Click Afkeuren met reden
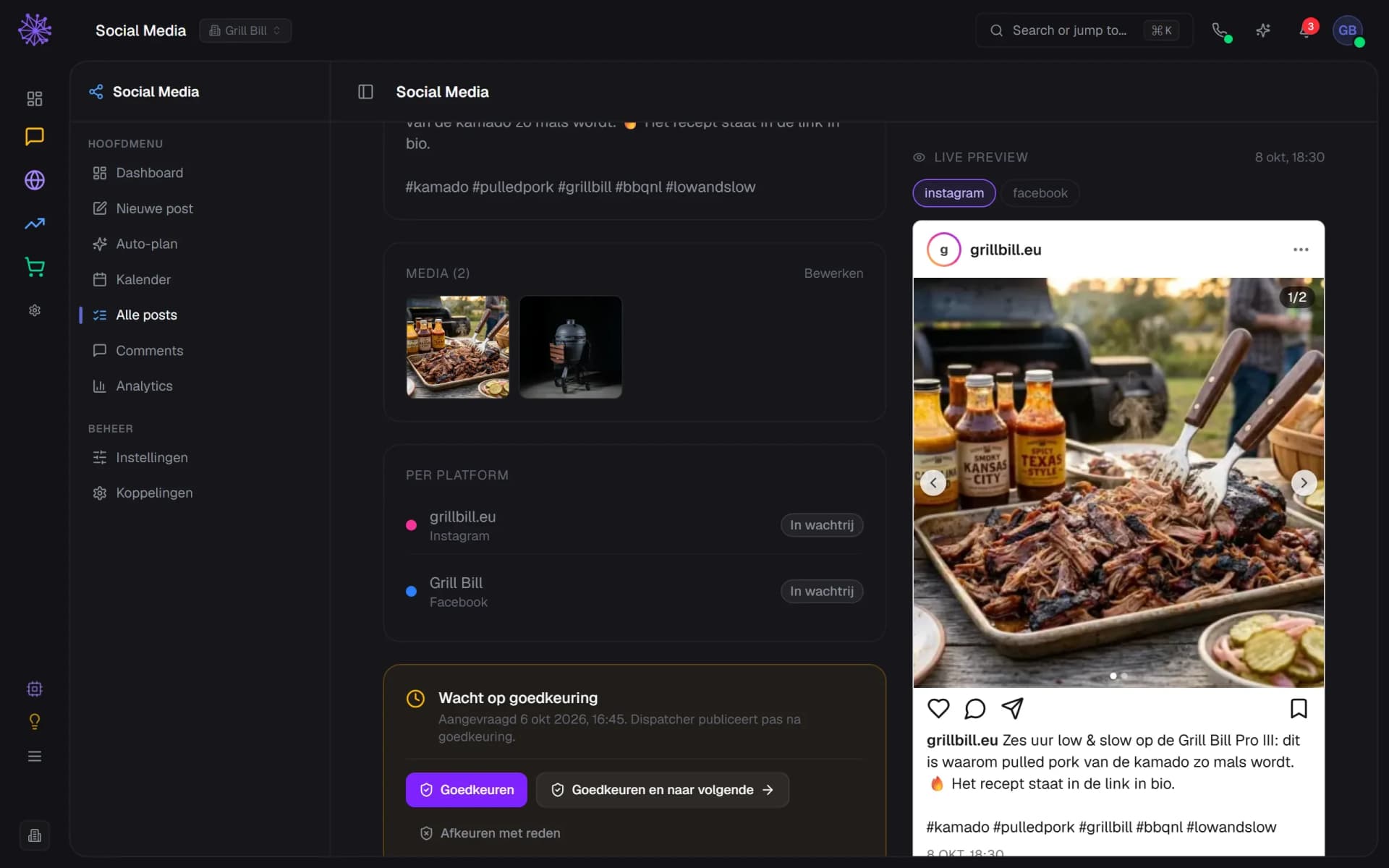Image resolution: width=1389 pixels, height=868 pixels. pos(490,833)
